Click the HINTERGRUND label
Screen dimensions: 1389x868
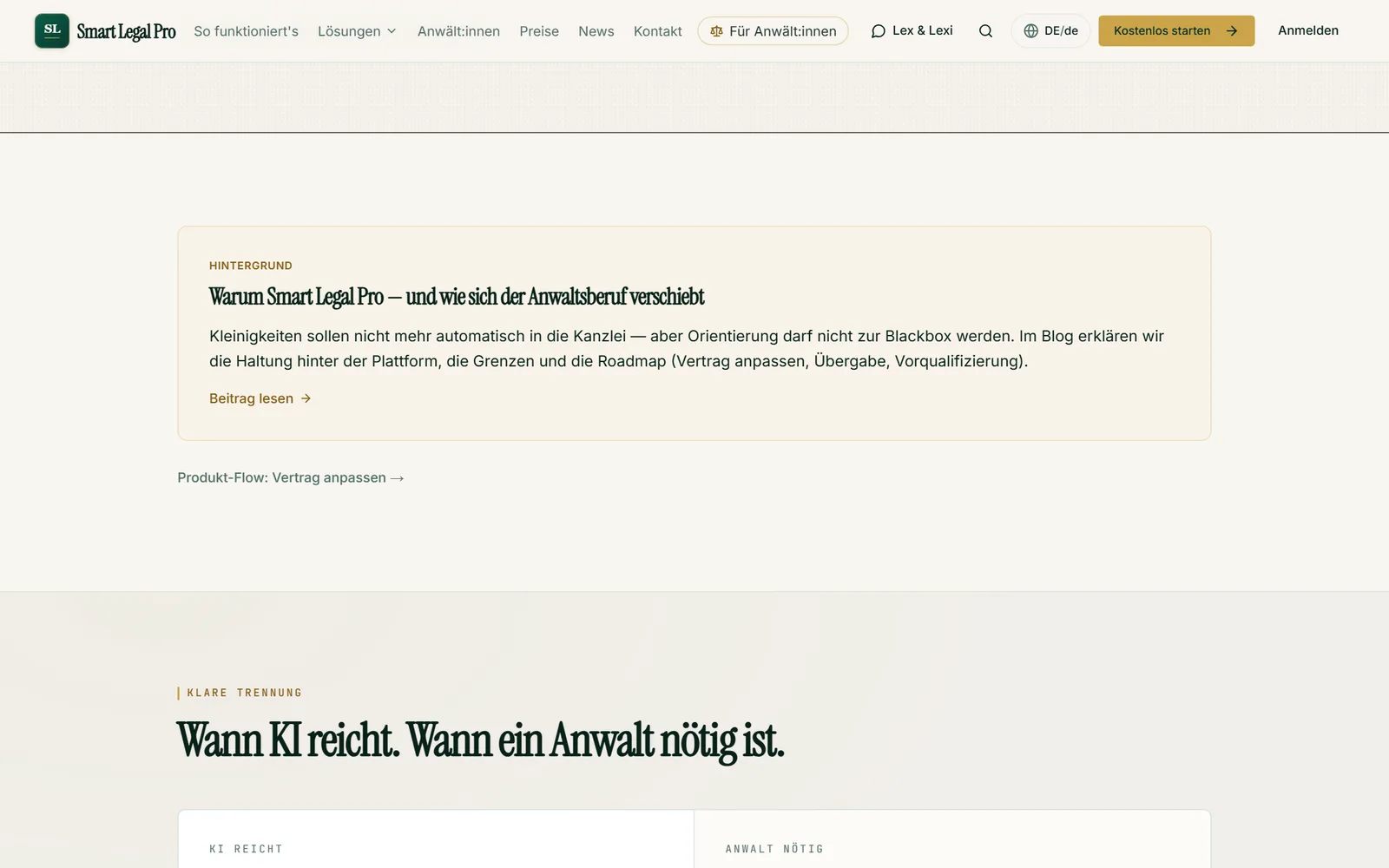(251, 266)
